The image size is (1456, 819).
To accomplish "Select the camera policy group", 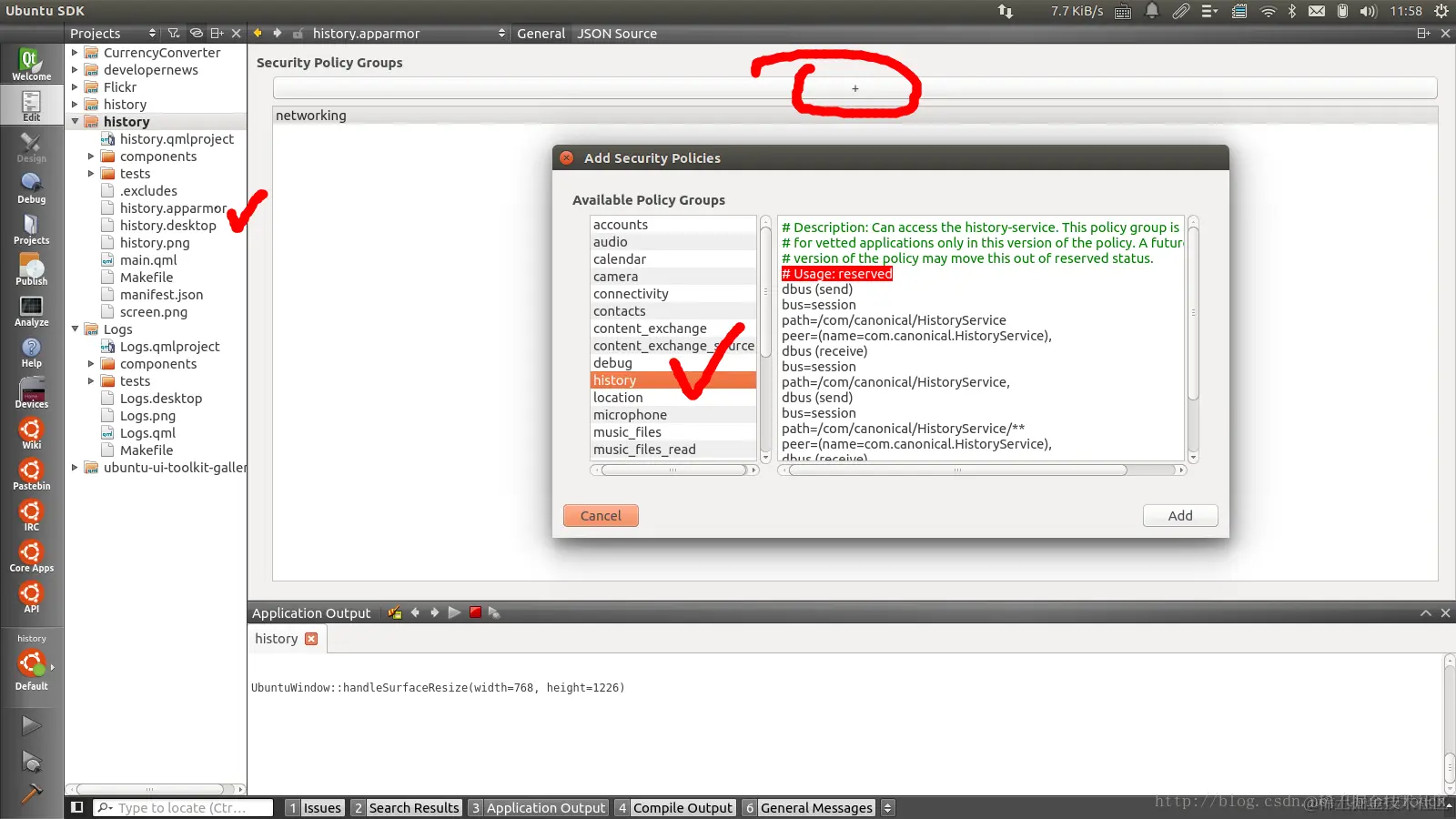I will click(x=672, y=277).
